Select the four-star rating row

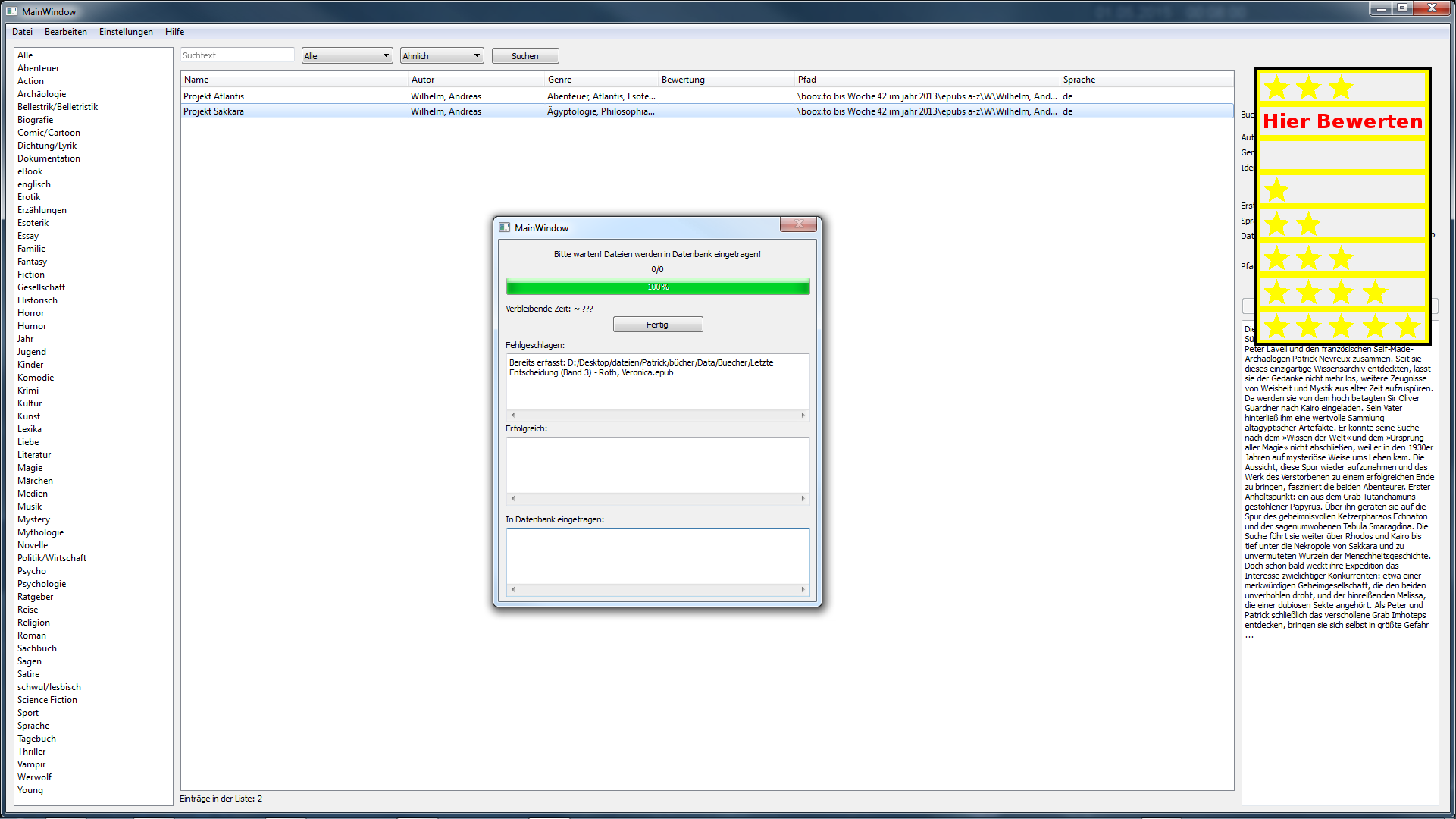tap(1342, 292)
